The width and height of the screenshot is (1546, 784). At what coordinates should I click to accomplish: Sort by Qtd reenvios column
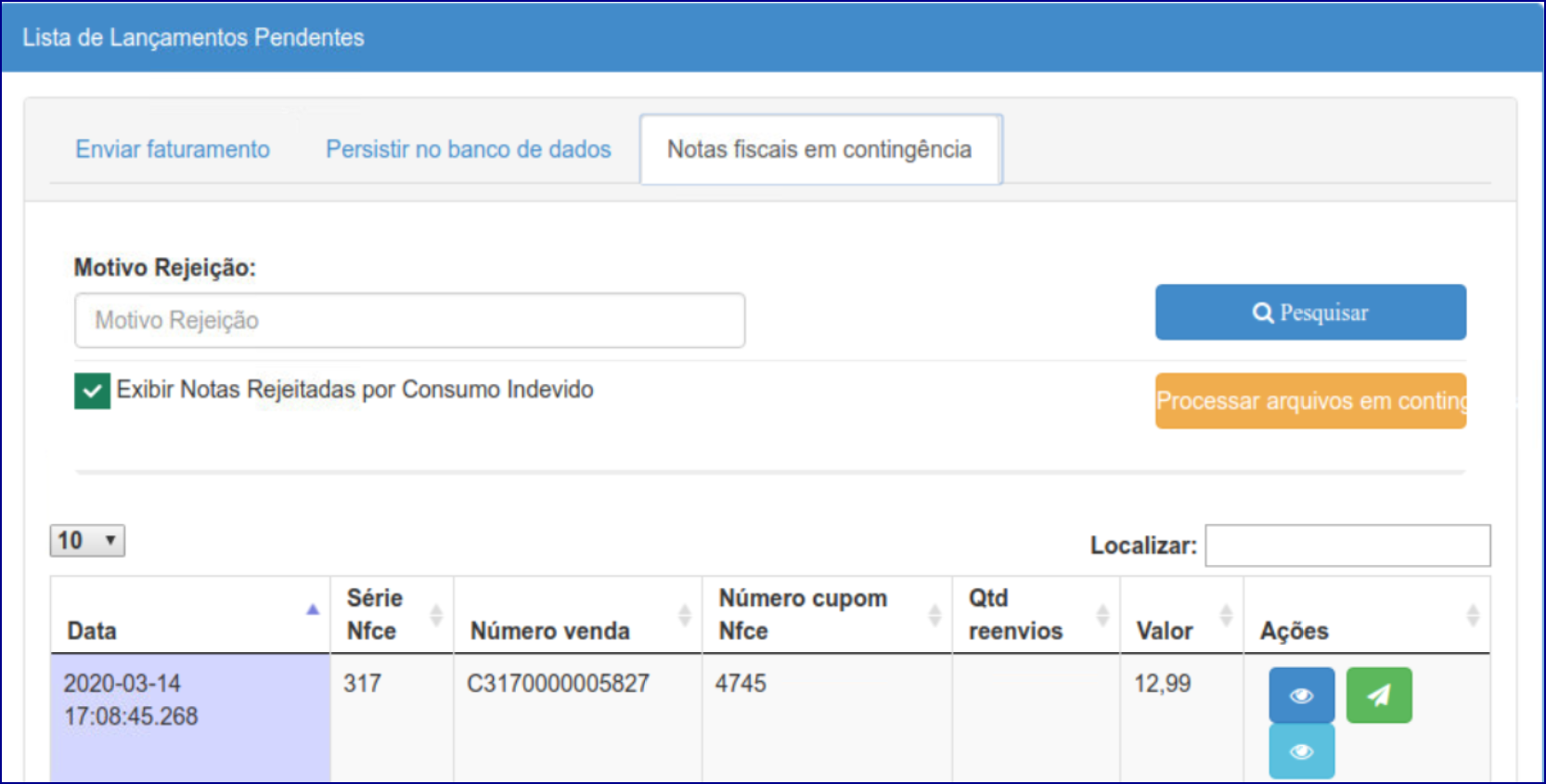point(1036,615)
